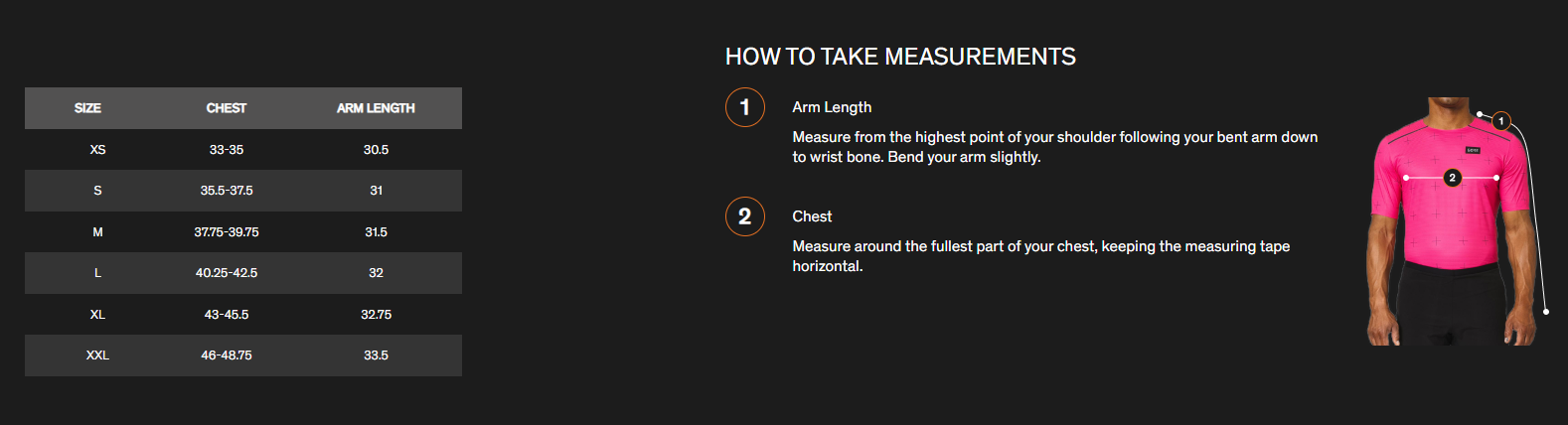Click the number 1 circle beside Arm Length

click(744, 107)
